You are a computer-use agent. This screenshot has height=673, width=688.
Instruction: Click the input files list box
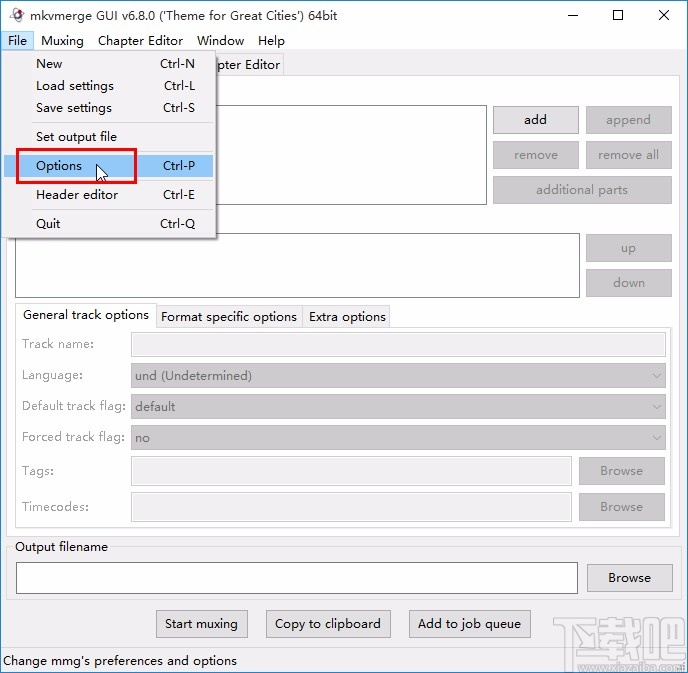351,155
